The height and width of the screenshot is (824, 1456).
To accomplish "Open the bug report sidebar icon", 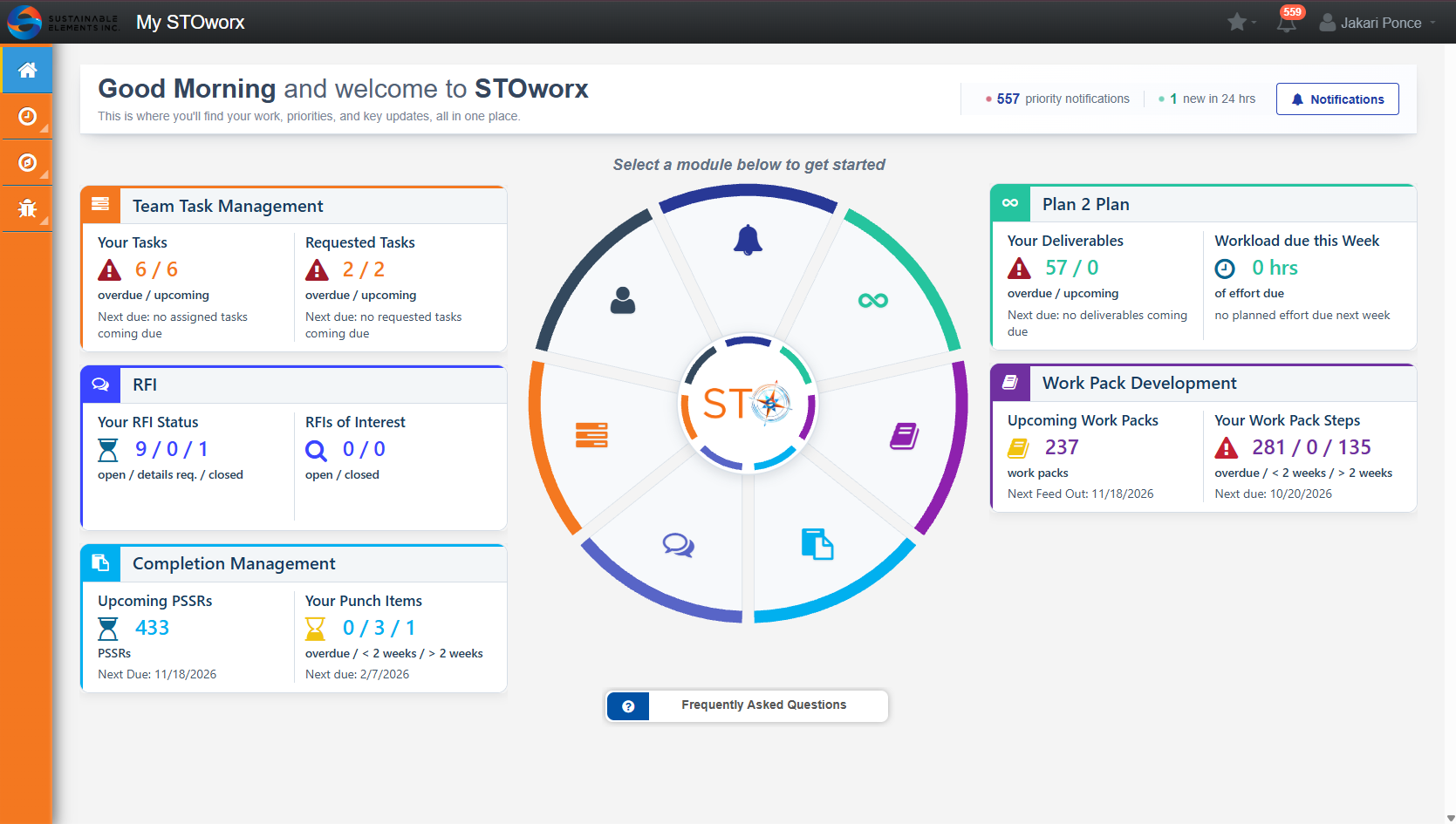I will (27, 208).
